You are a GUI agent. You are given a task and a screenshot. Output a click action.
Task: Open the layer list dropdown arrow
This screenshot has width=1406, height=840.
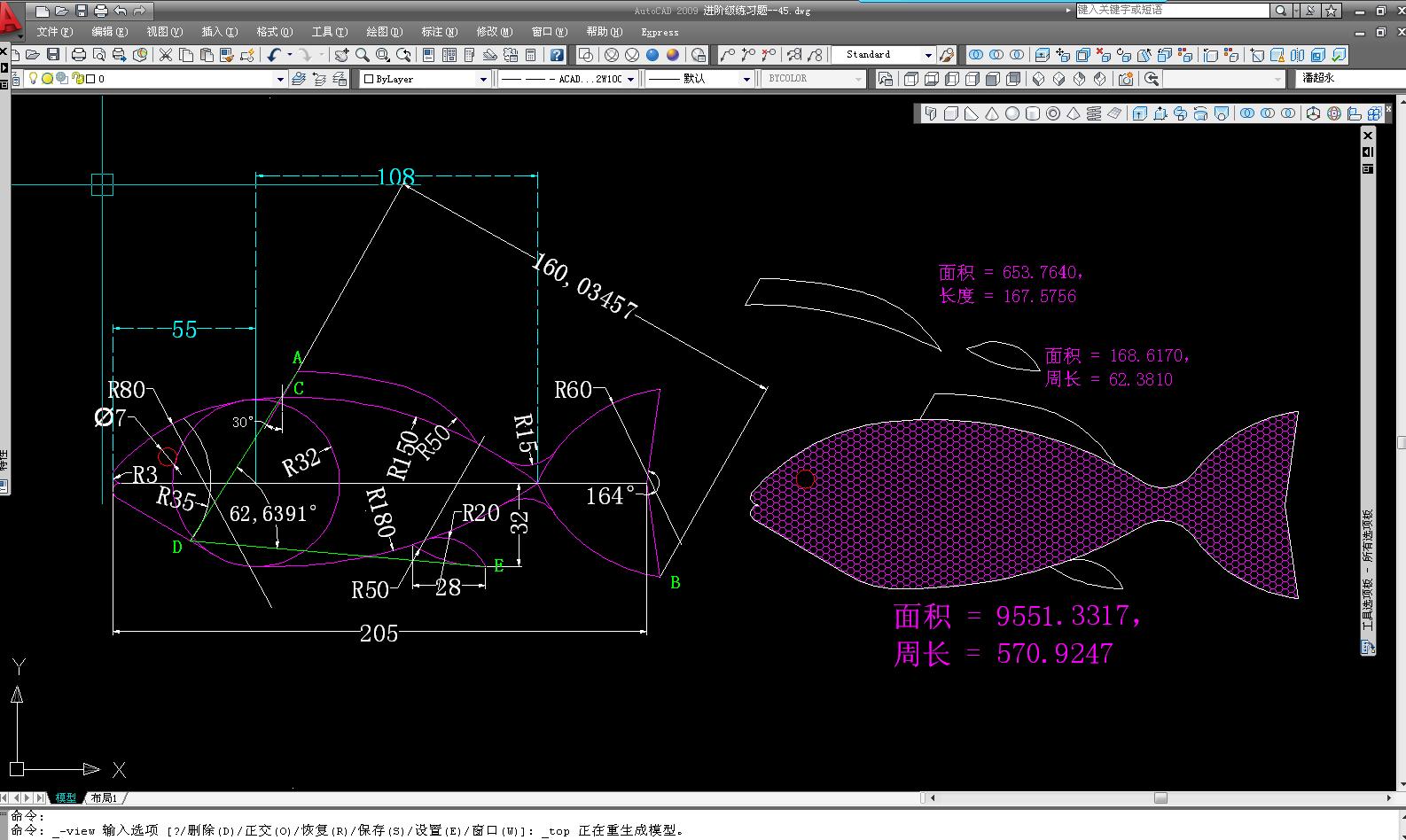[x=280, y=79]
